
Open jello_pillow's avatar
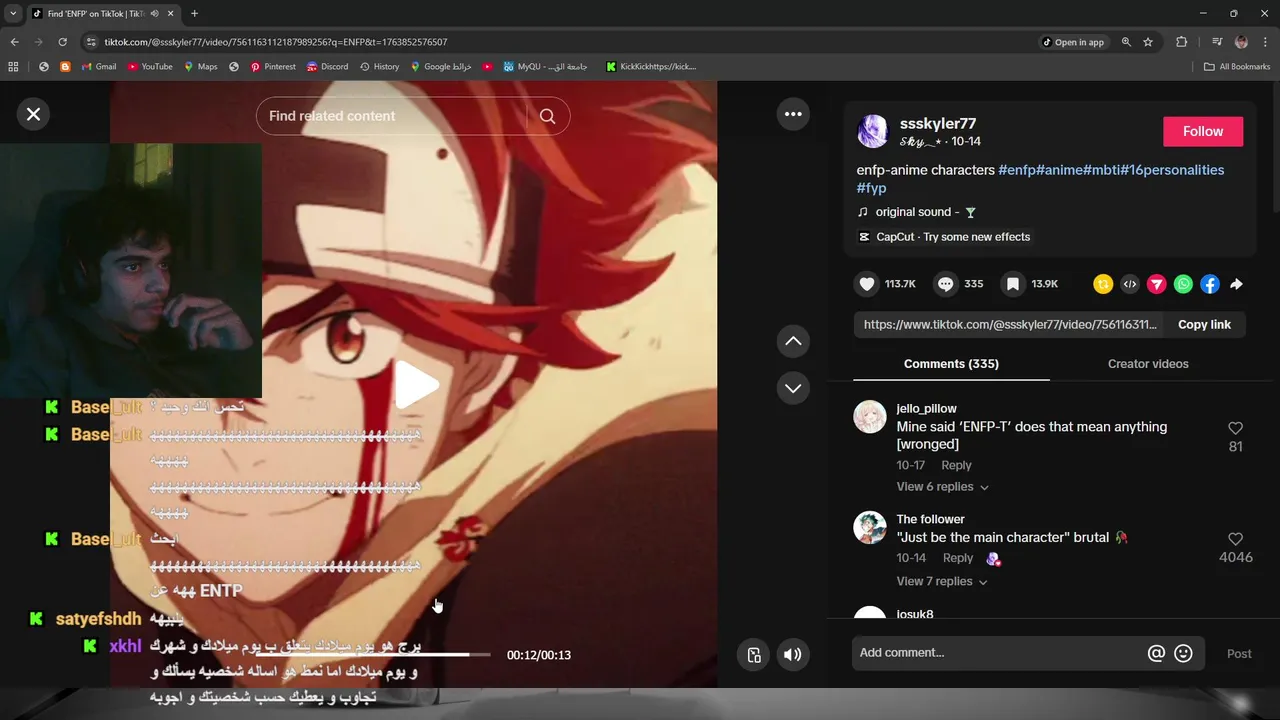click(870, 417)
